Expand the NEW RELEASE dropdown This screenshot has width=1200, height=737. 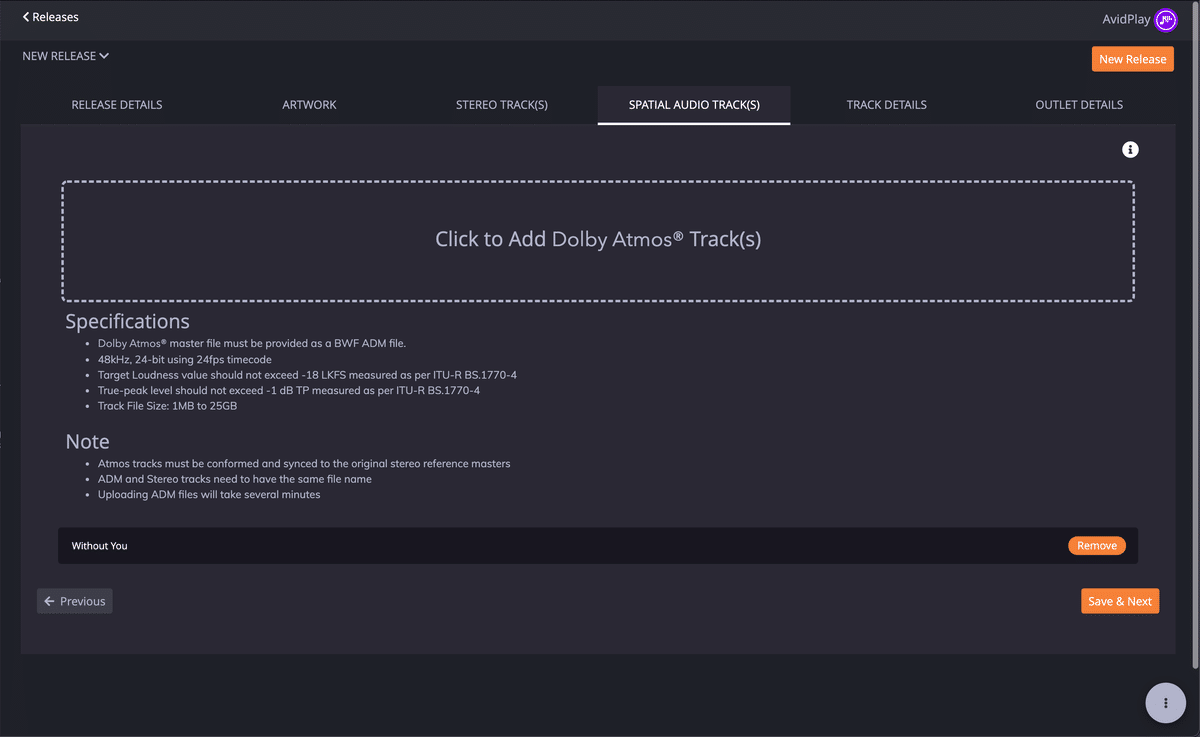click(x=66, y=56)
